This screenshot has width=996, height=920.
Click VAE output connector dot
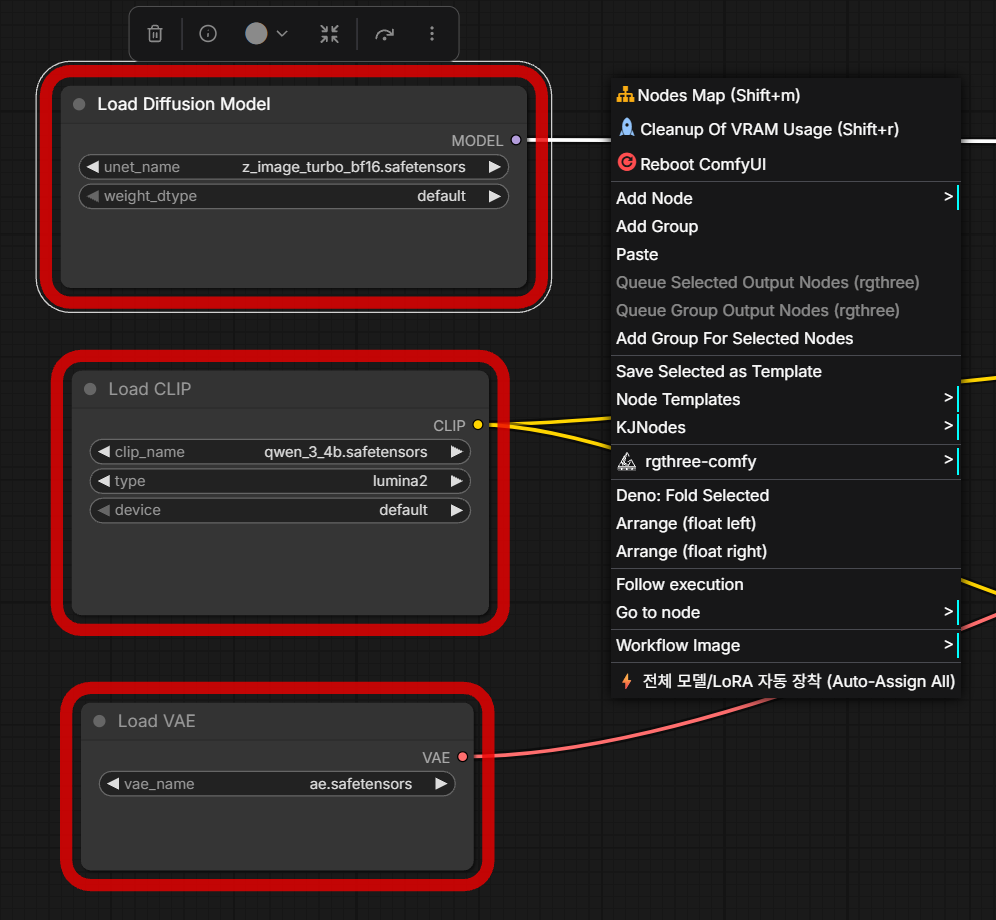click(x=462, y=757)
